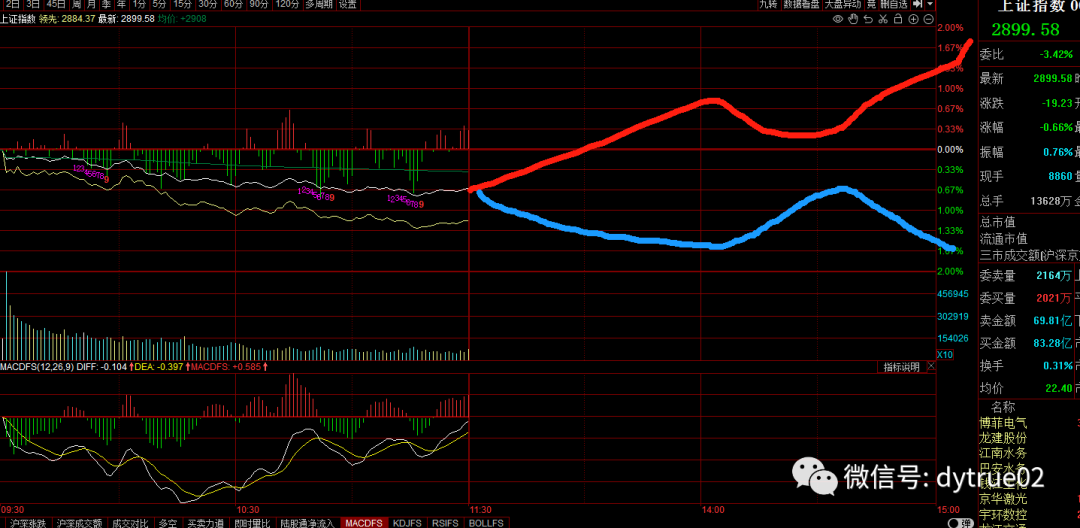Select the hand pan tool icon
The width and height of the screenshot is (1080, 528).
tap(853, 19)
